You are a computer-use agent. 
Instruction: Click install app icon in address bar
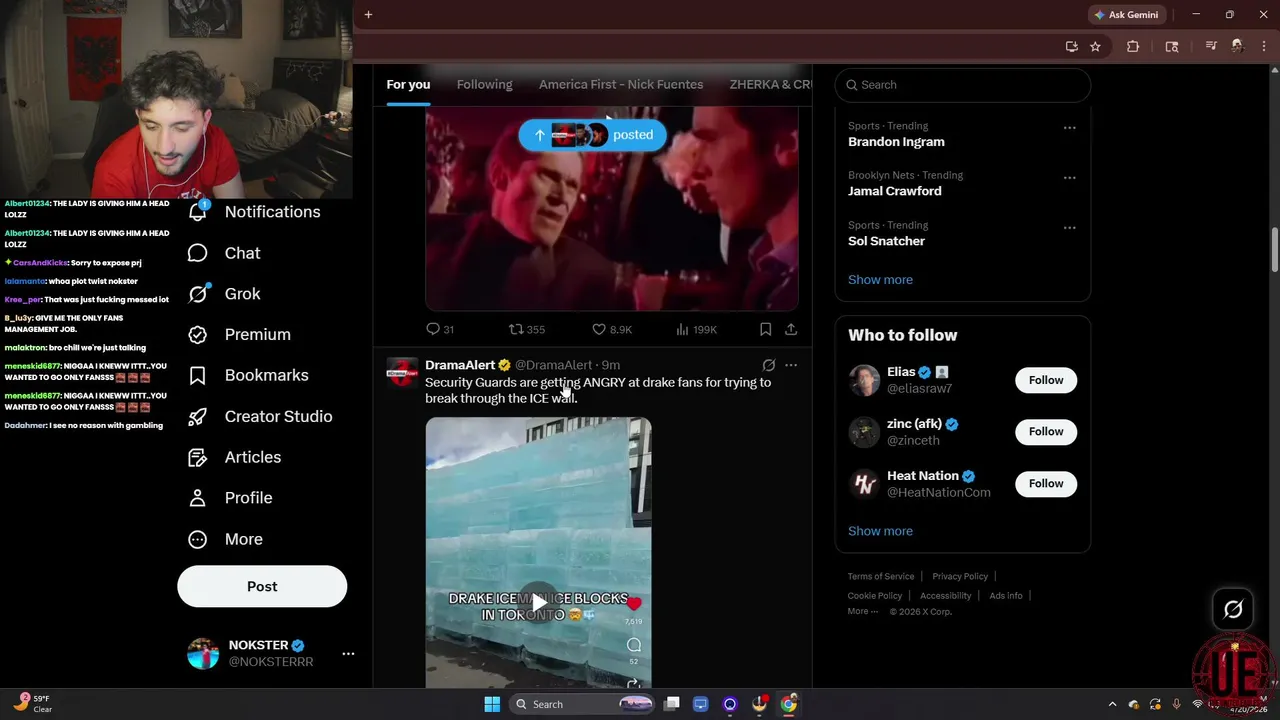click(x=1072, y=46)
